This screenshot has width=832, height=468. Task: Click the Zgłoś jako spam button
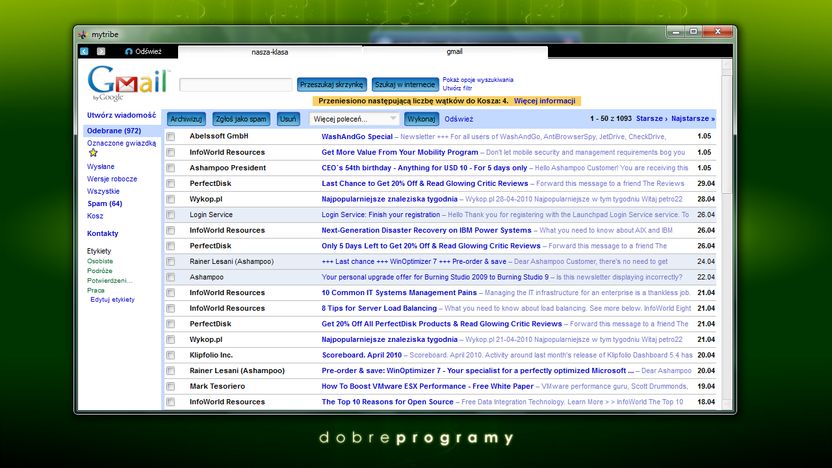coord(241,119)
